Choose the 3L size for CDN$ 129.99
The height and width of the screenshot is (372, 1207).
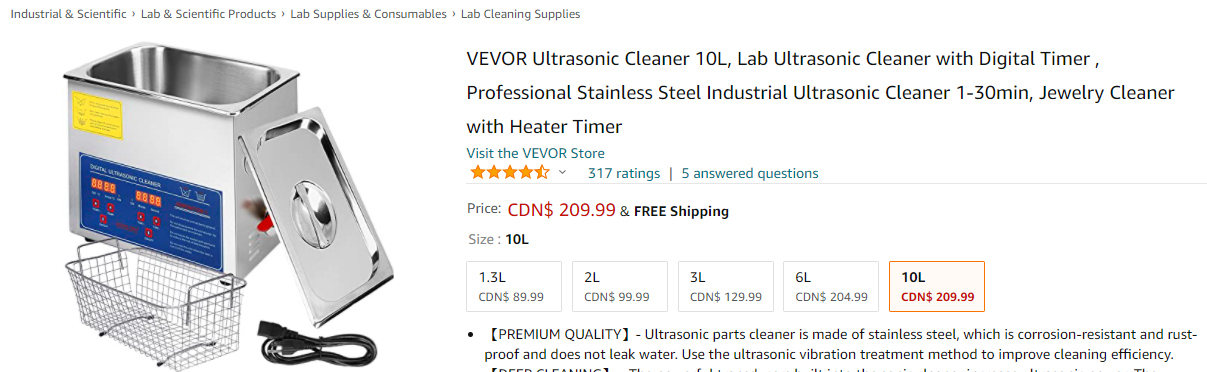coord(725,287)
